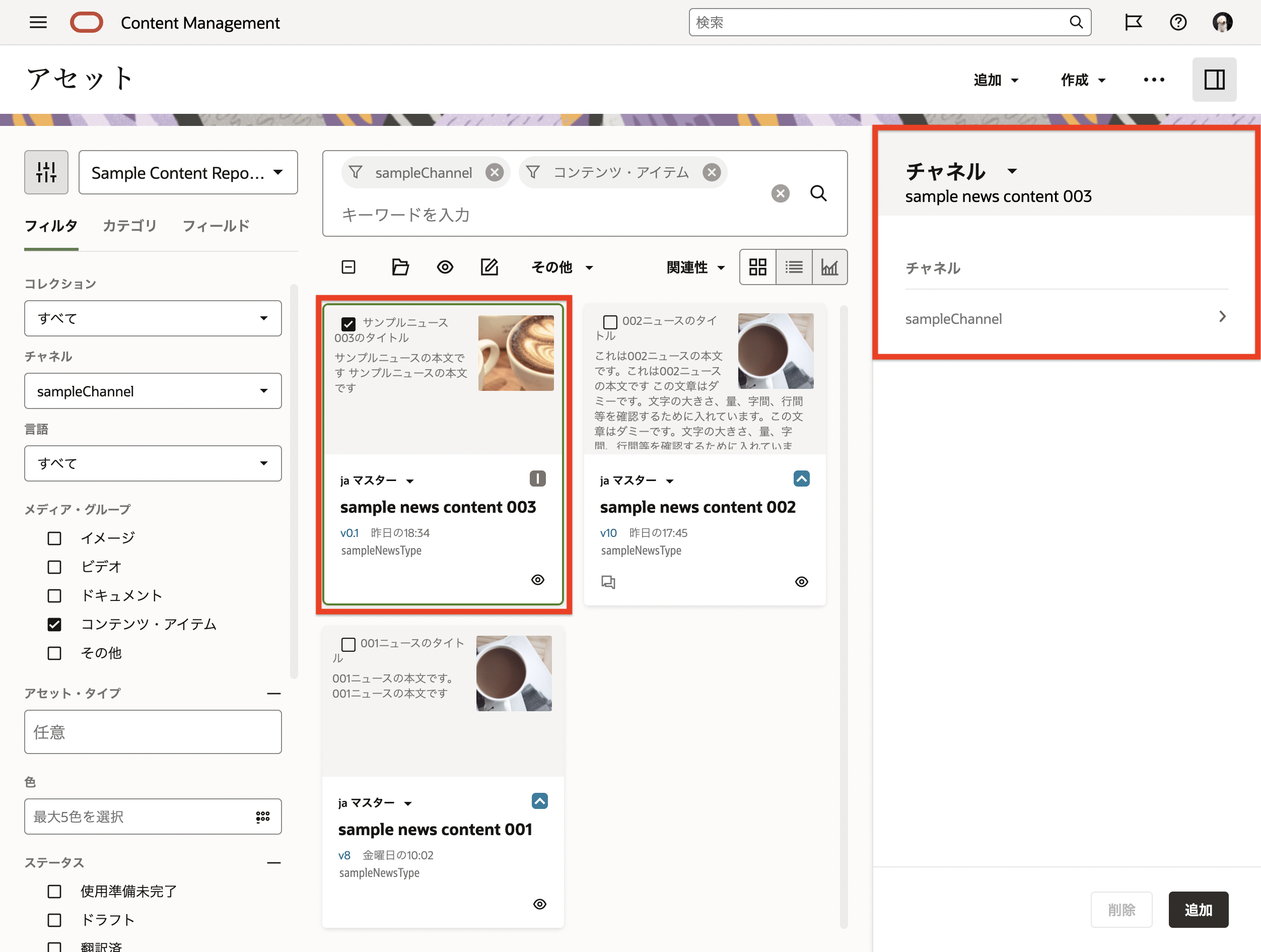Switch to the フィールド tab
This screenshot has height=952, width=1261.
216,226
